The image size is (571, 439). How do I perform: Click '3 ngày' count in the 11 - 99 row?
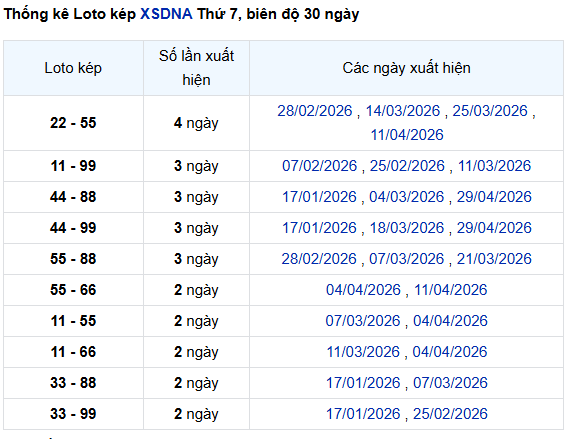pyautogui.click(x=196, y=166)
